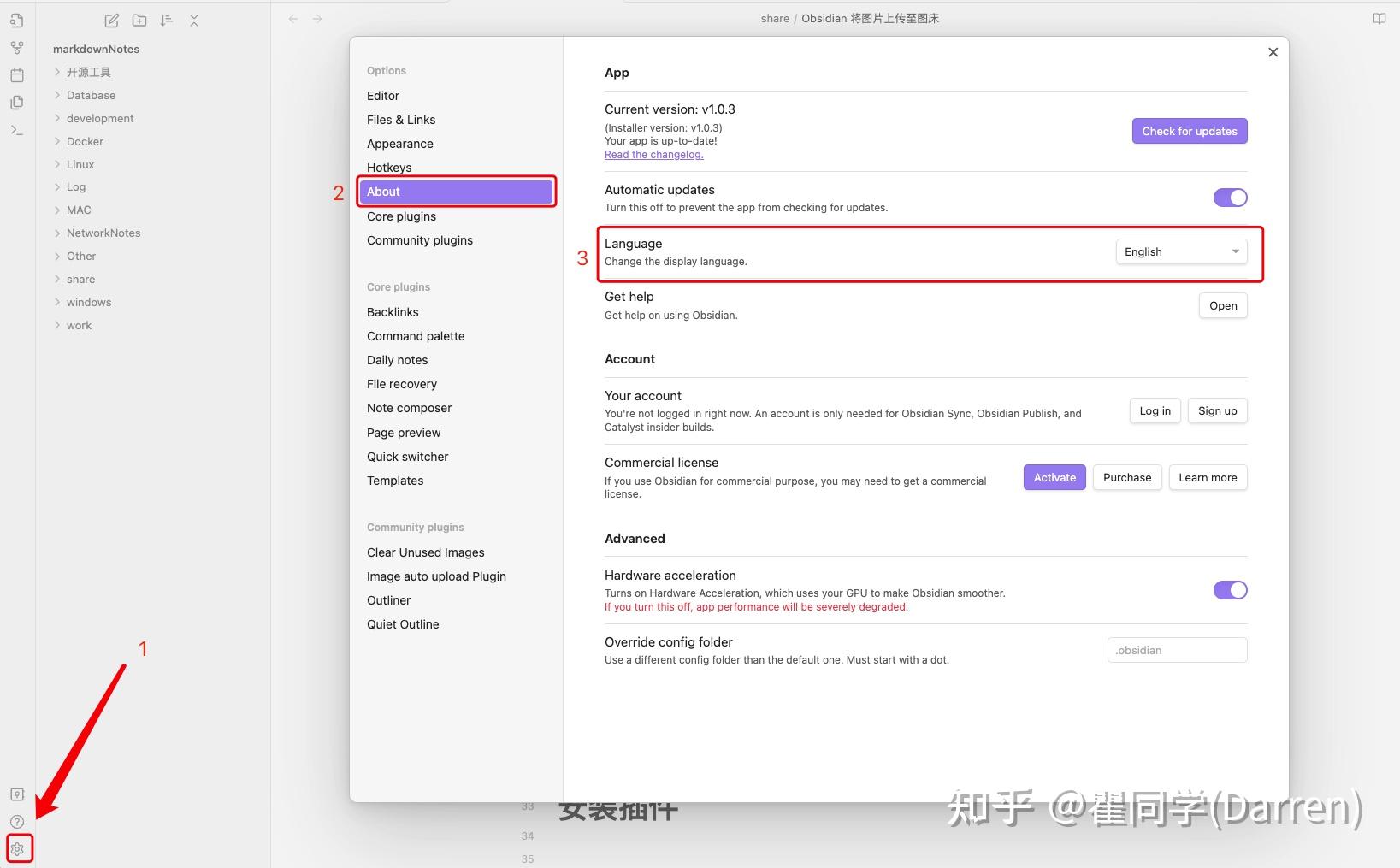Click the Purchase license button
1400x868 pixels.
[x=1127, y=477]
